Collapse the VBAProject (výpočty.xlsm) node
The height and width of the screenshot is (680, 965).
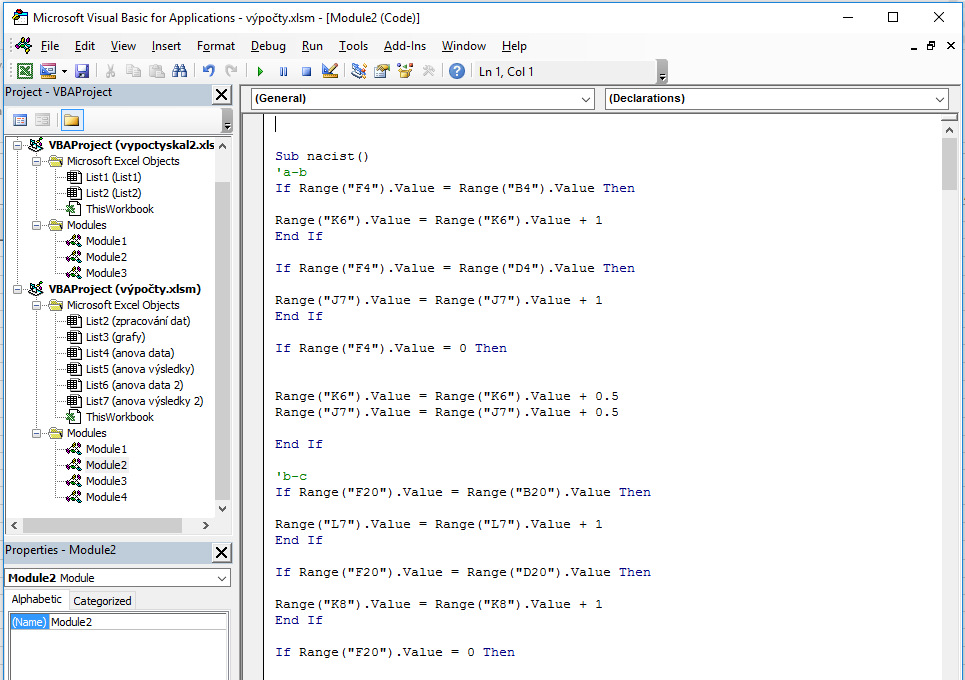pyautogui.click(x=18, y=289)
